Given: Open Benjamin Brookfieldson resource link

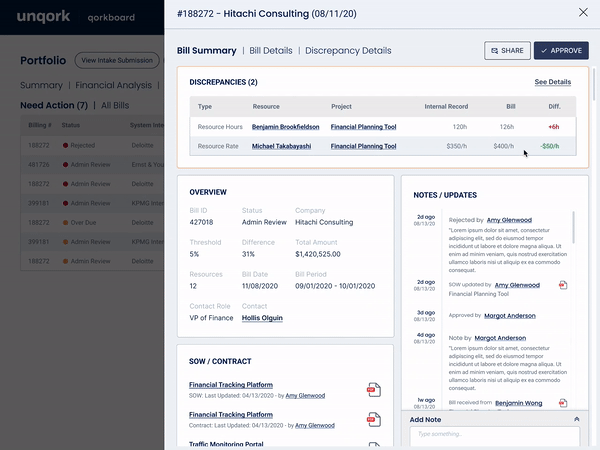Looking at the screenshot, I should [285, 127].
